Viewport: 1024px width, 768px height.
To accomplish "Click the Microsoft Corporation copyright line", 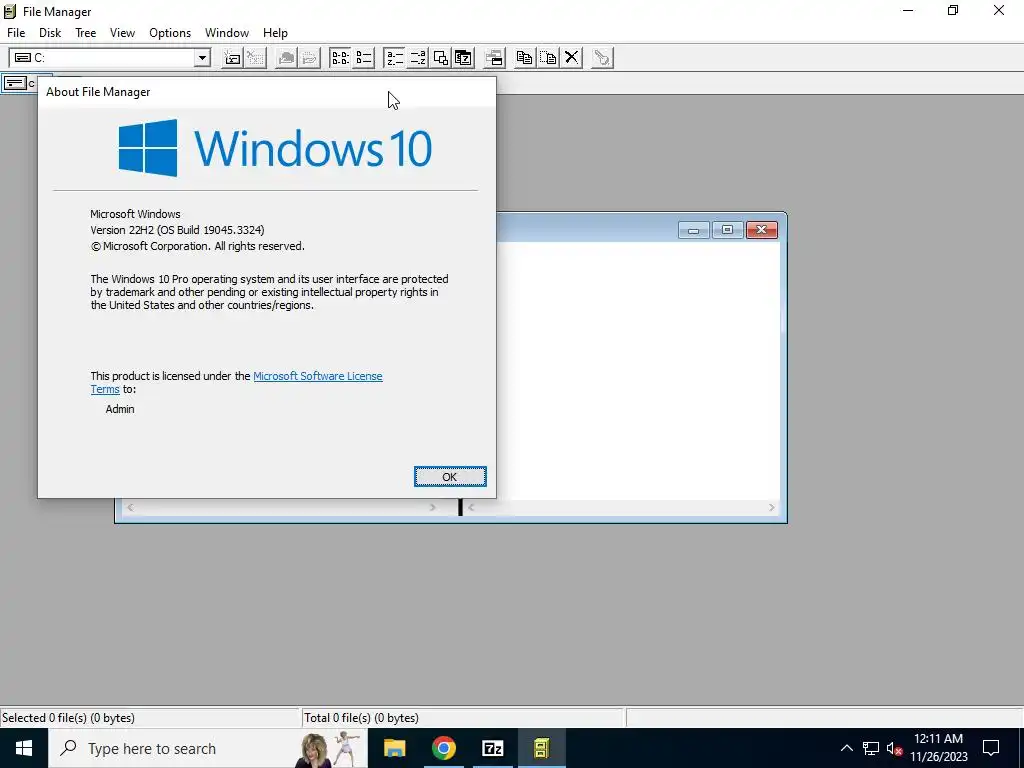I will pos(197,246).
